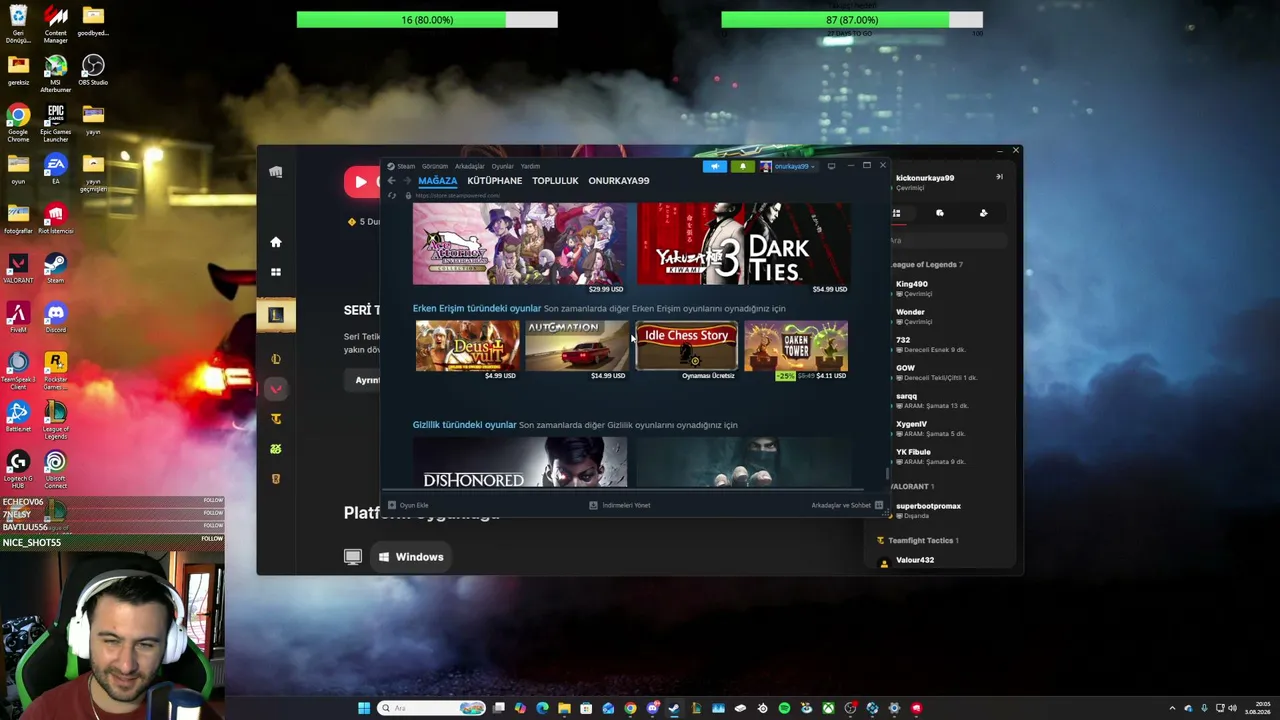The height and width of the screenshot is (720, 1280).
Task: Launch Discord from the desktop
Action: (55, 318)
